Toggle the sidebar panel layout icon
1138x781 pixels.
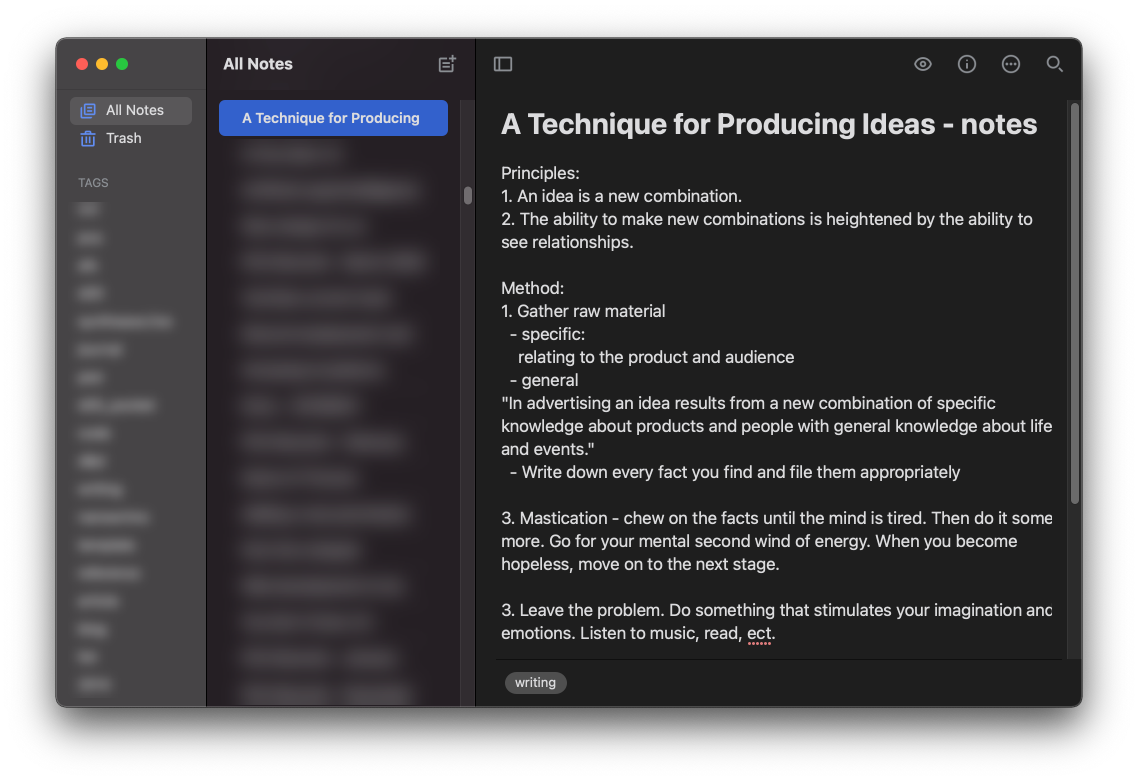pos(503,64)
